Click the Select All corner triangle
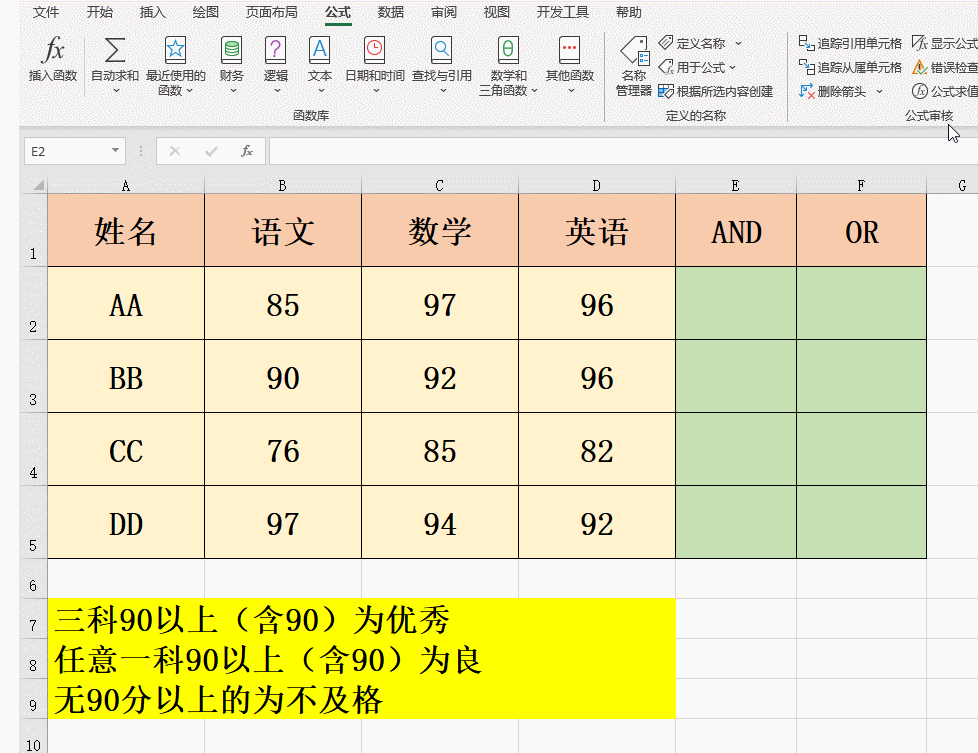Viewport: 978px width, 753px height. click(x=39, y=185)
